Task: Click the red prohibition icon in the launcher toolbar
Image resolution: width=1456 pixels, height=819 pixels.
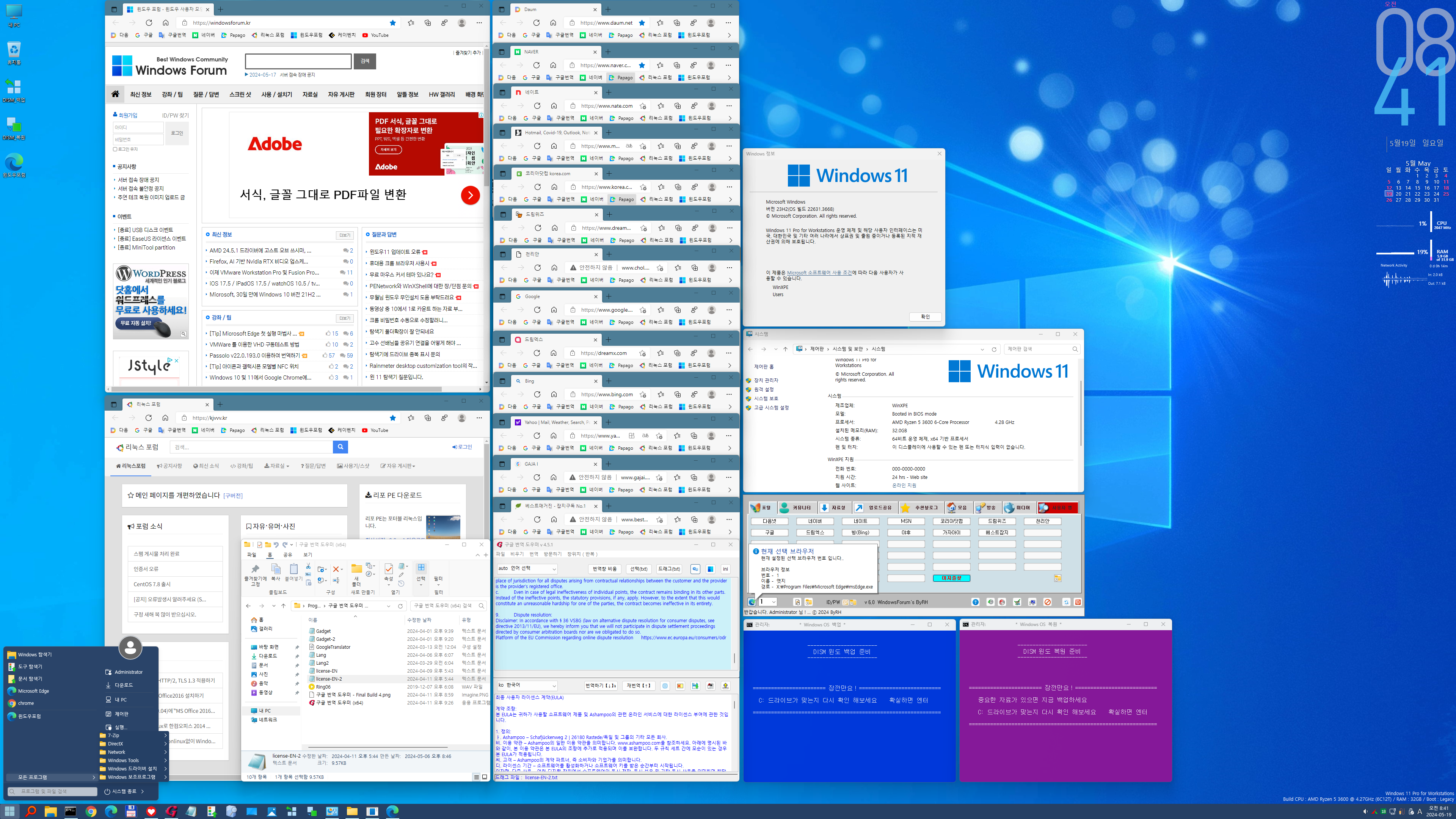Action: [1047, 602]
